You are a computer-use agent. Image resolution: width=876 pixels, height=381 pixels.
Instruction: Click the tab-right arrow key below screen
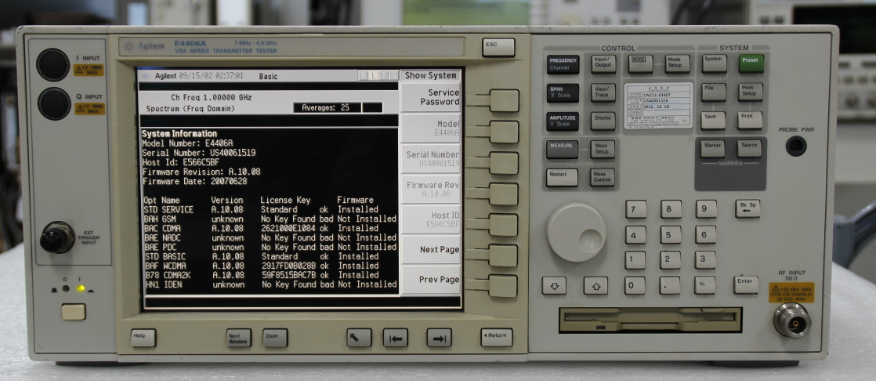coord(439,337)
